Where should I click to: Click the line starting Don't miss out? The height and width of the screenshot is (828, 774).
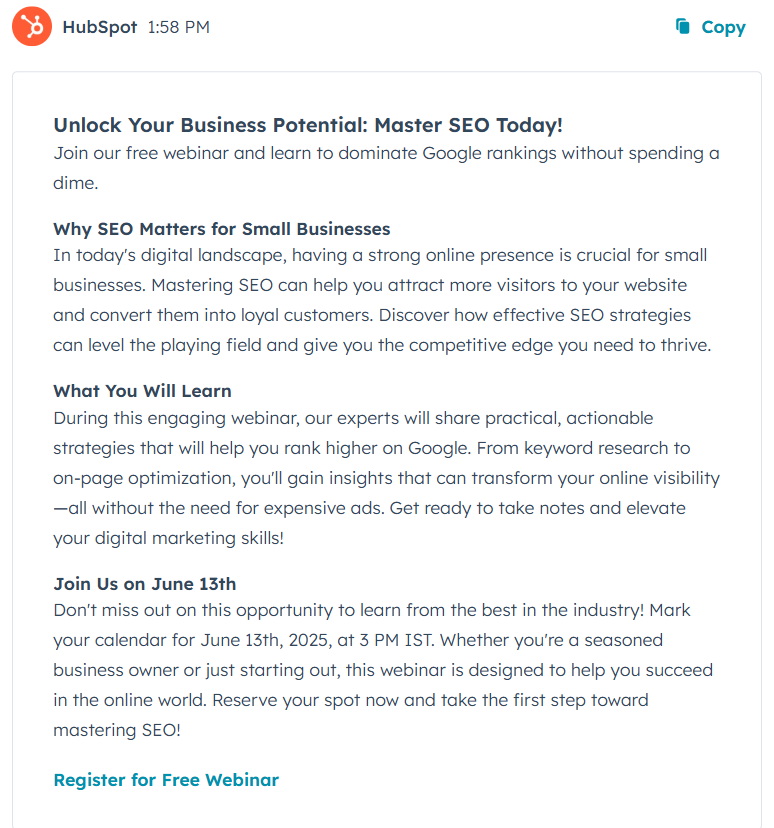coord(372,610)
